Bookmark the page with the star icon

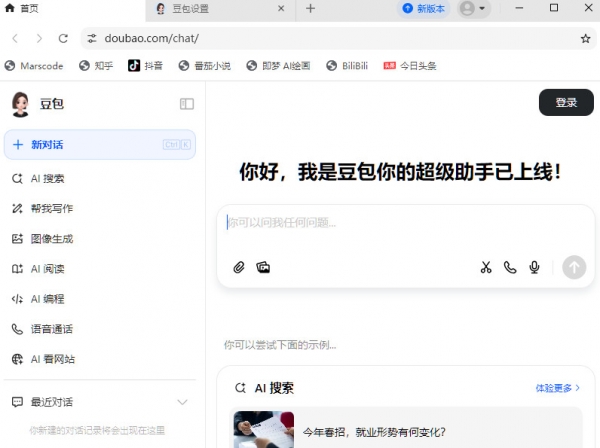[585, 38]
